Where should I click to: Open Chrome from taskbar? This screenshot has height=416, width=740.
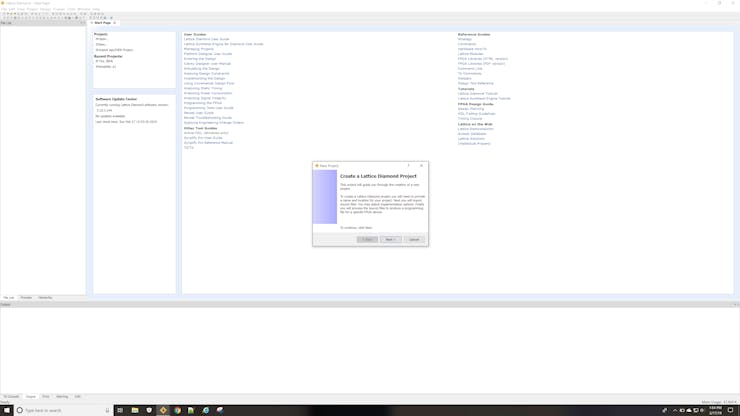point(177,410)
